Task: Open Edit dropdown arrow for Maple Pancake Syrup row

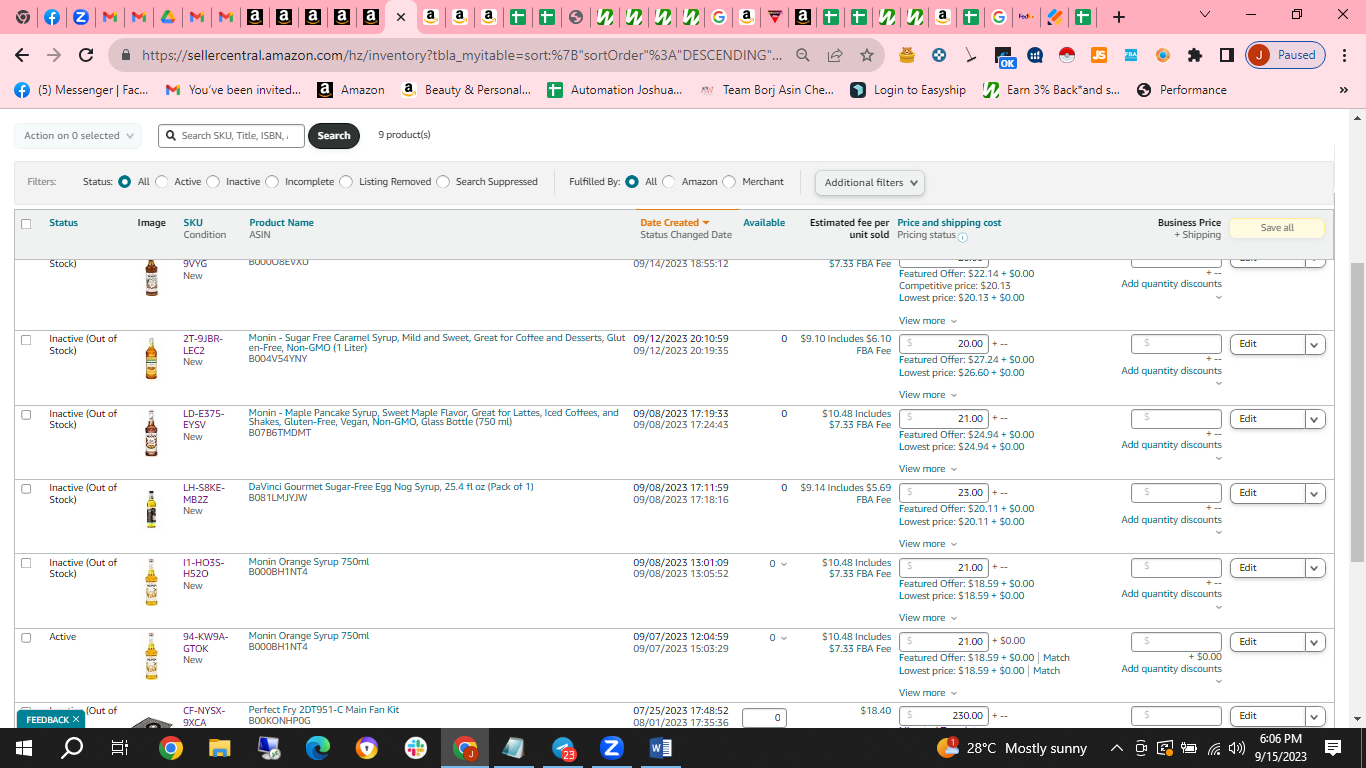Action: click(1315, 419)
